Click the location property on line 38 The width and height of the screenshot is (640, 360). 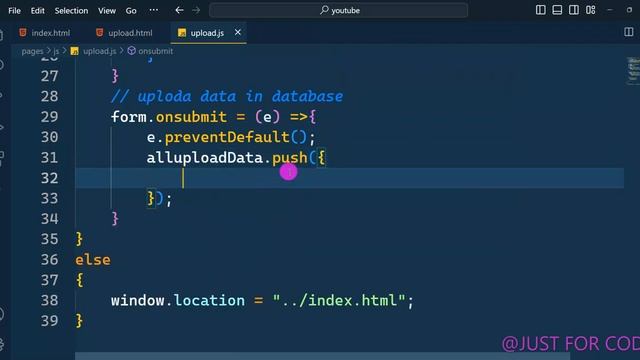point(209,301)
